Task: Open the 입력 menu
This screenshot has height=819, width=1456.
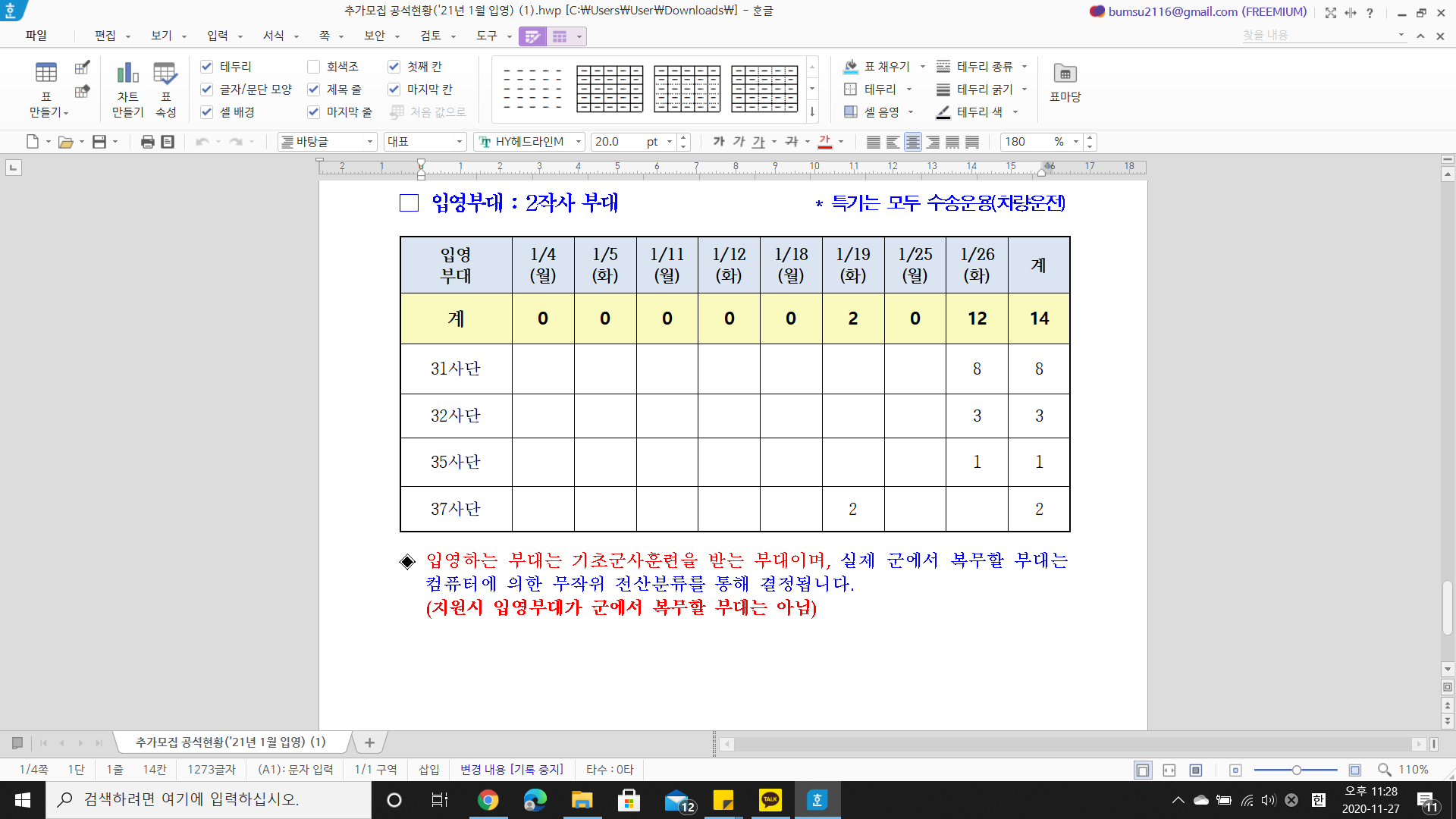Action: tap(218, 36)
